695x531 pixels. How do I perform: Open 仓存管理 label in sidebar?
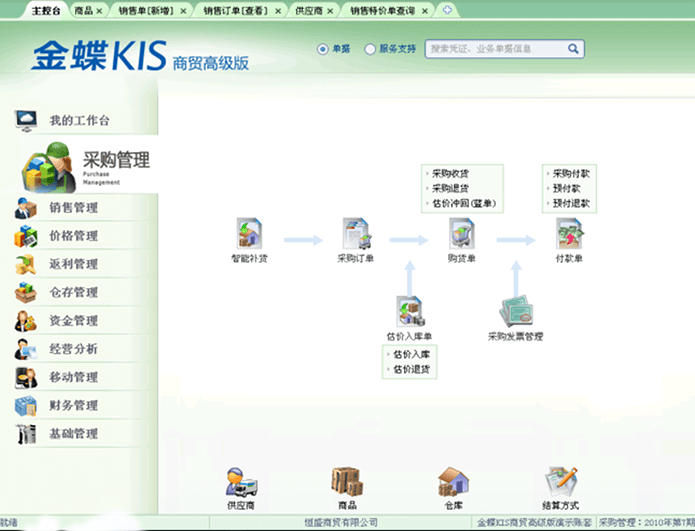pyautogui.click(x=74, y=293)
